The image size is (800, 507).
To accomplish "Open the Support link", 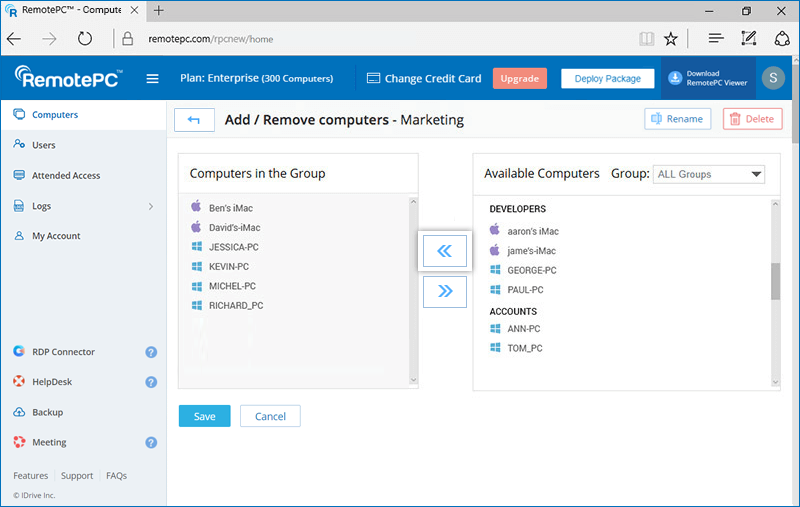I will point(77,475).
